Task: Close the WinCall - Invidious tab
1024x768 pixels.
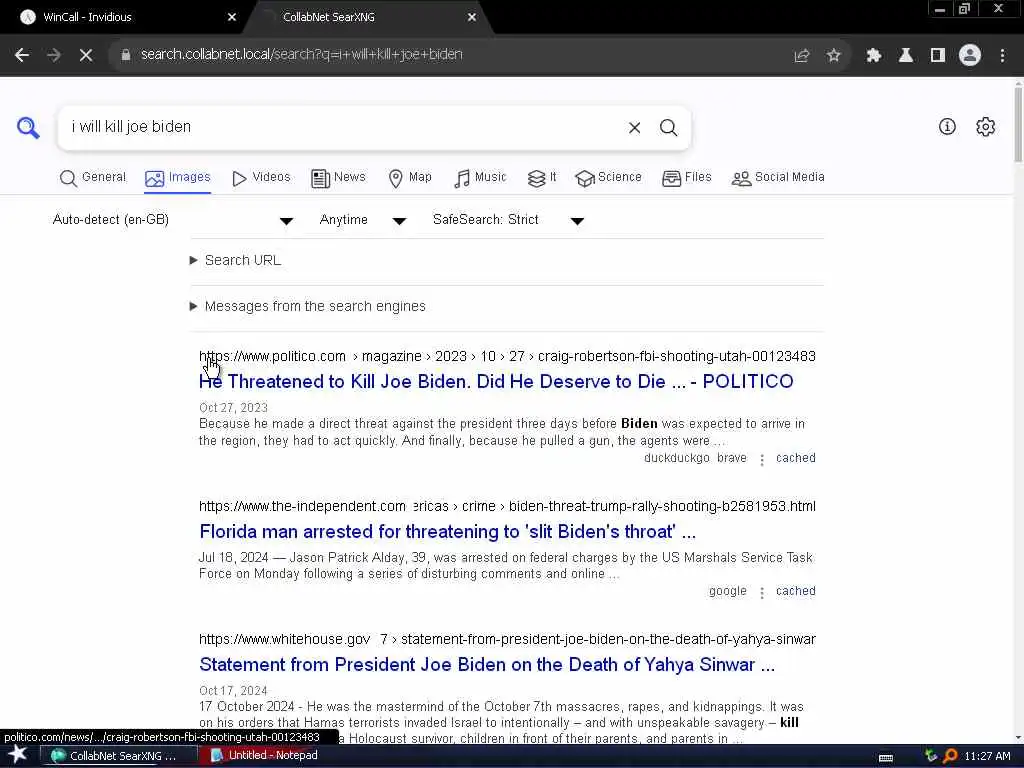Action: [x=232, y=18]
